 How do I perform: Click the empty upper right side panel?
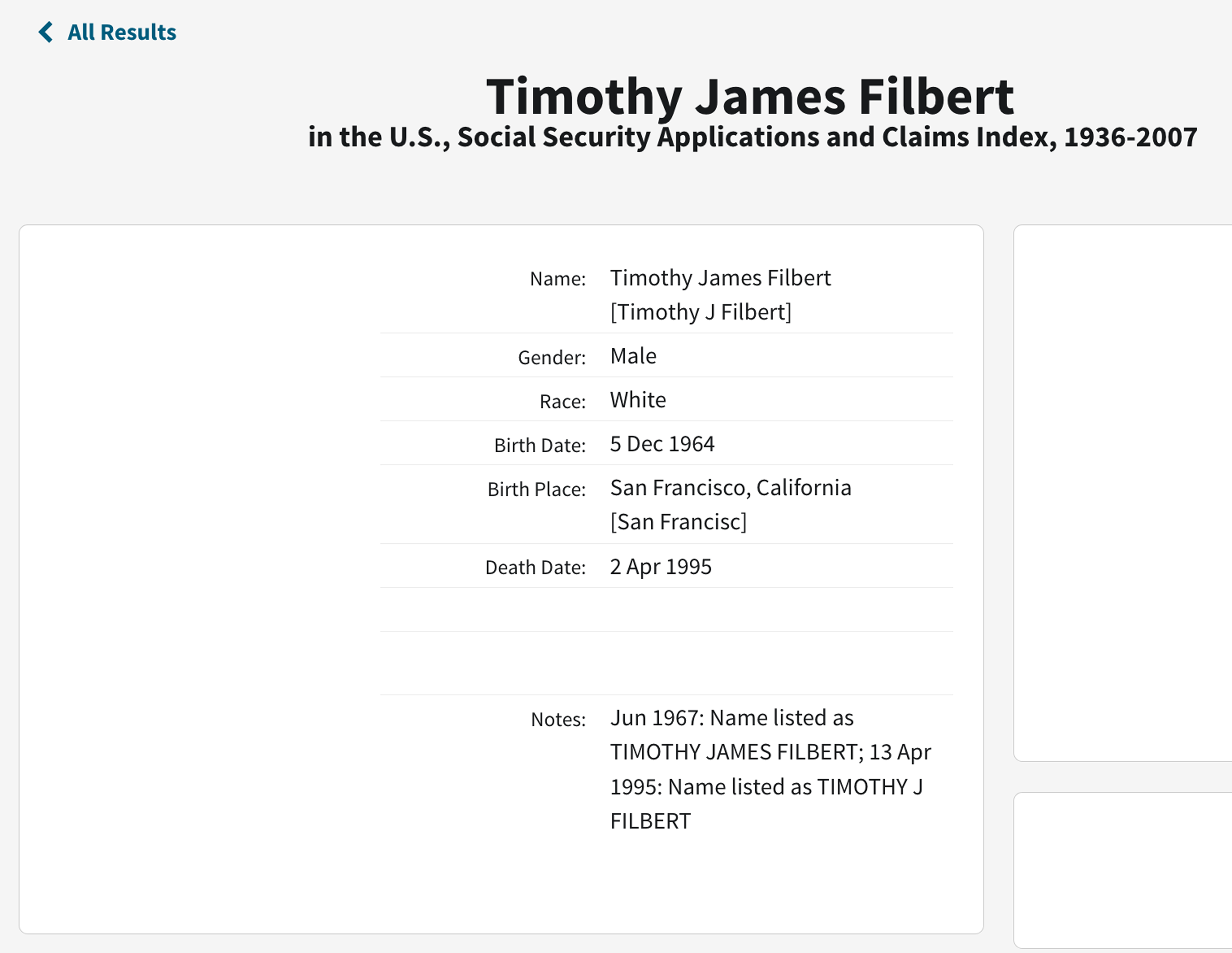click(x=1122, y=493)
